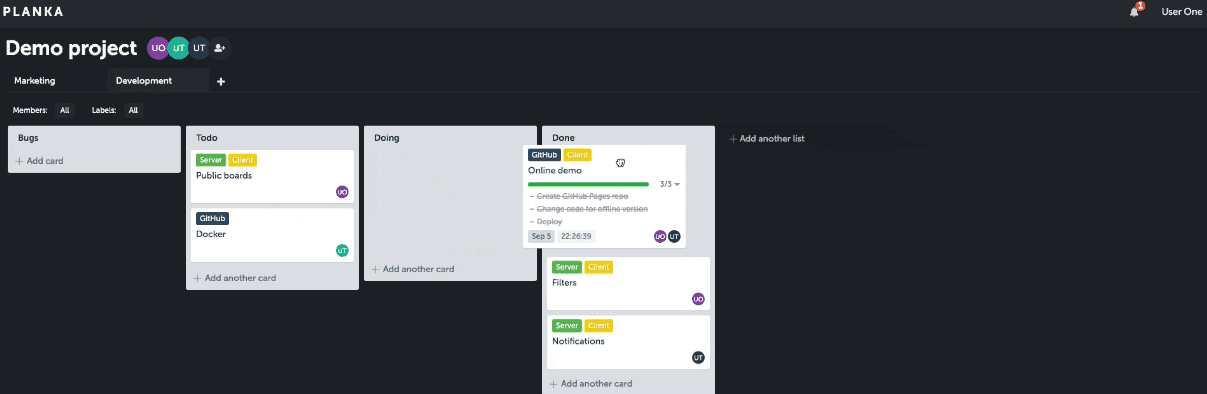Screen dimensions: 1207x394
Task: Click the add member icon beside project avatars
Action: pos(220,47)
